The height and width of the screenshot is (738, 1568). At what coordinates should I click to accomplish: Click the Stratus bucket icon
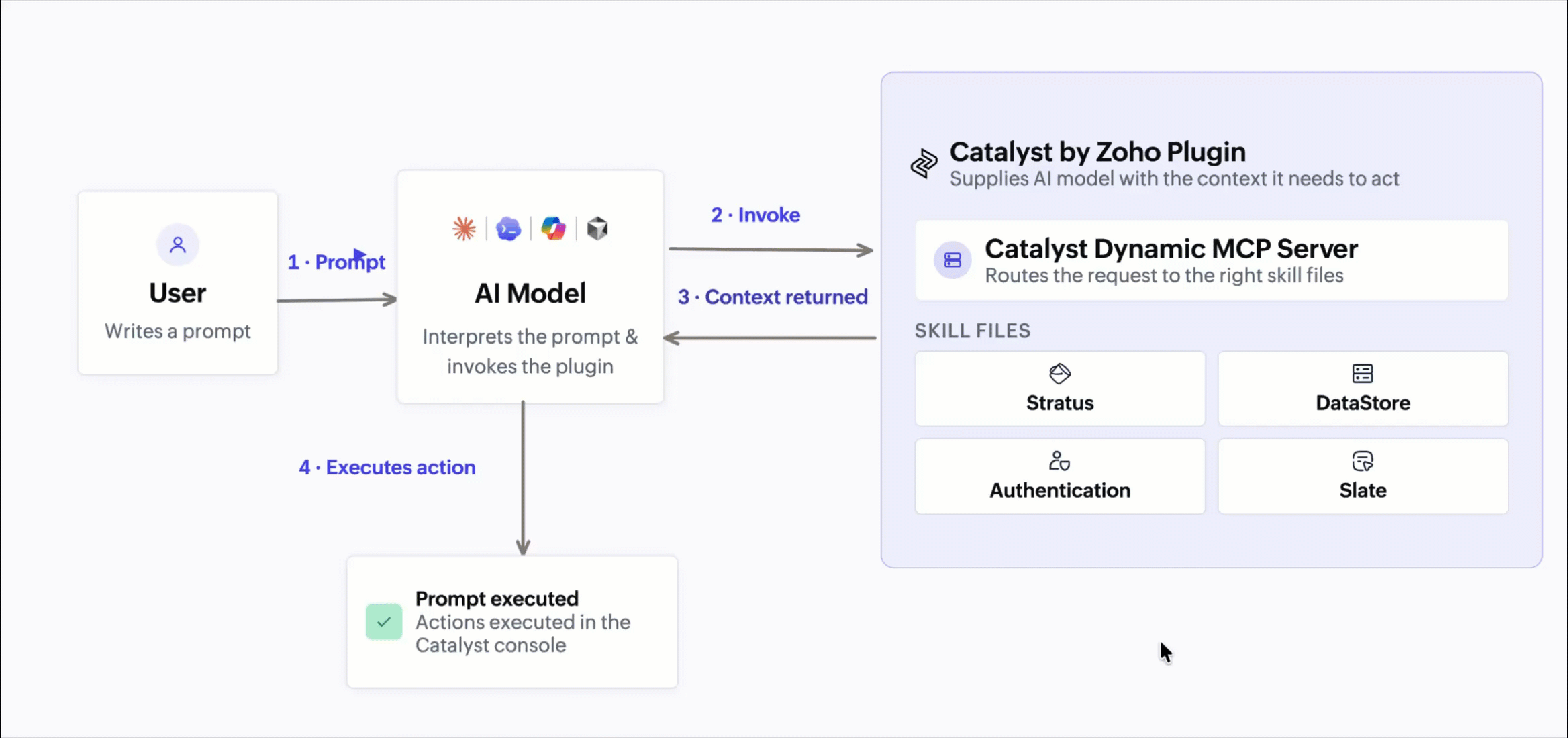pyautogui.click(x=1060, y=374)
